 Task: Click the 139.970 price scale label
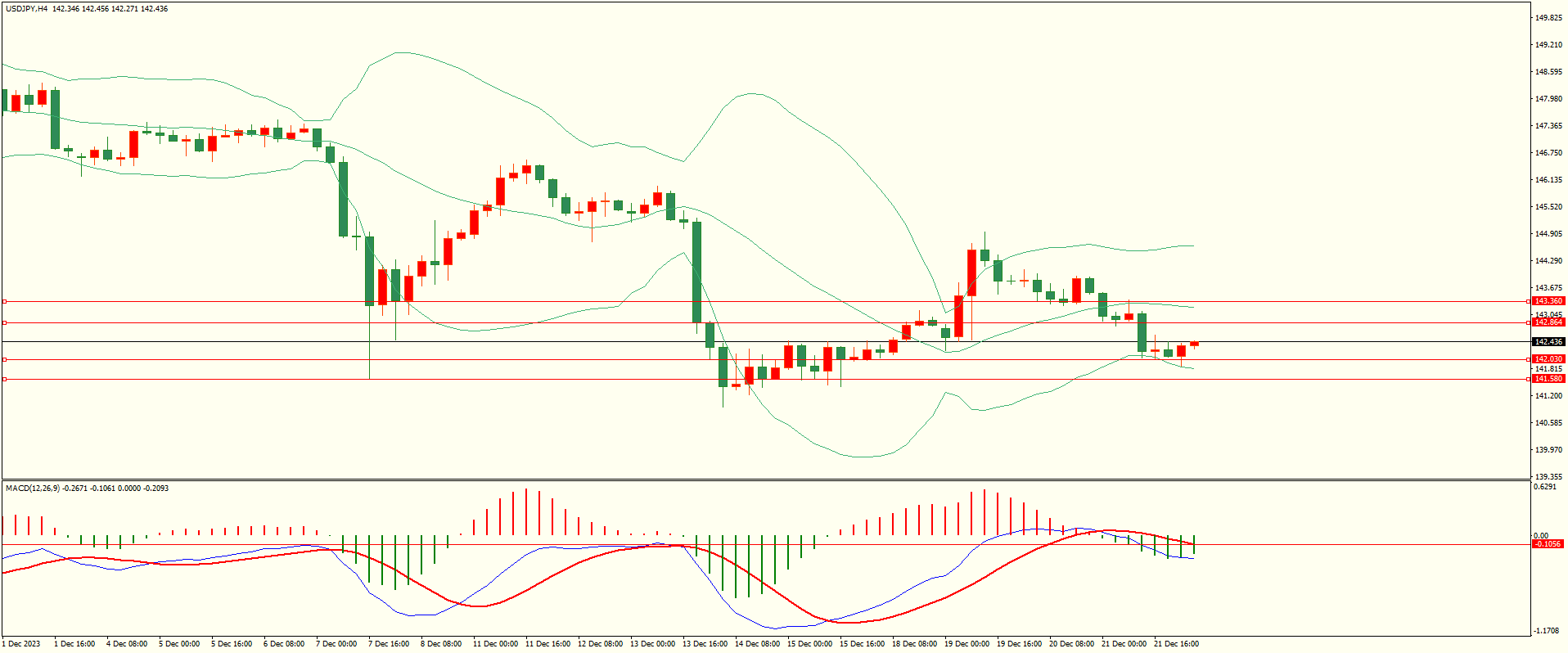tap(1548, 450)
